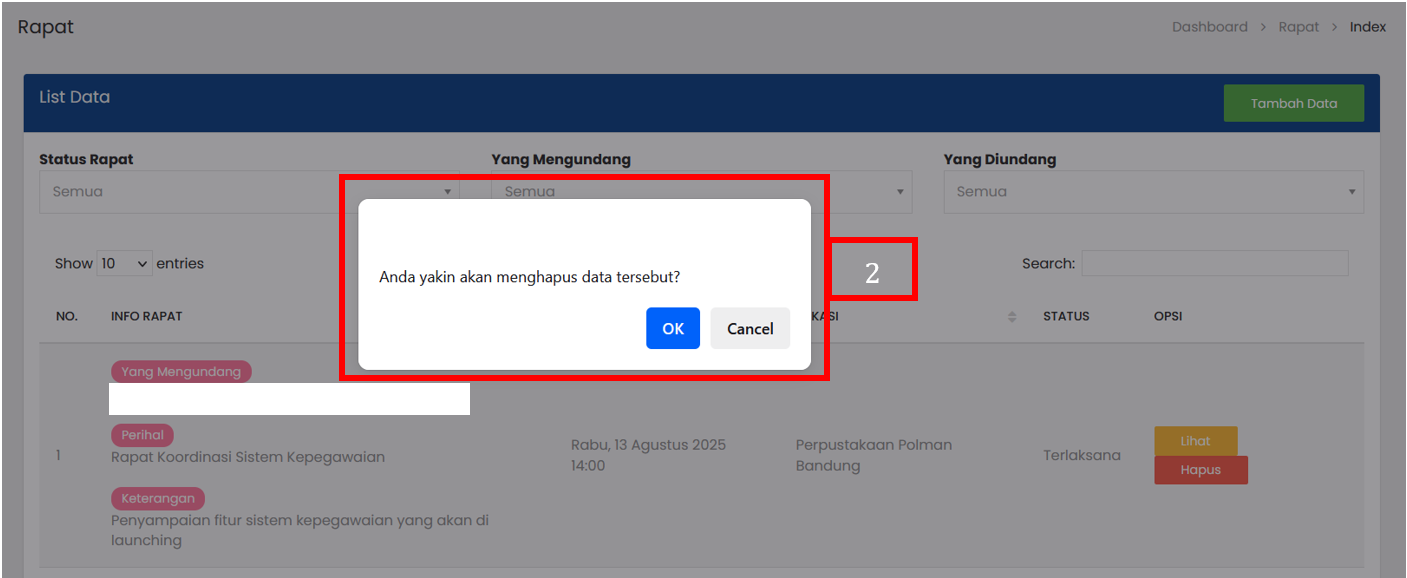Viewport: 1407px width, 578px height.
Task: Focus the Search input field
Action: pos(1214,264)
